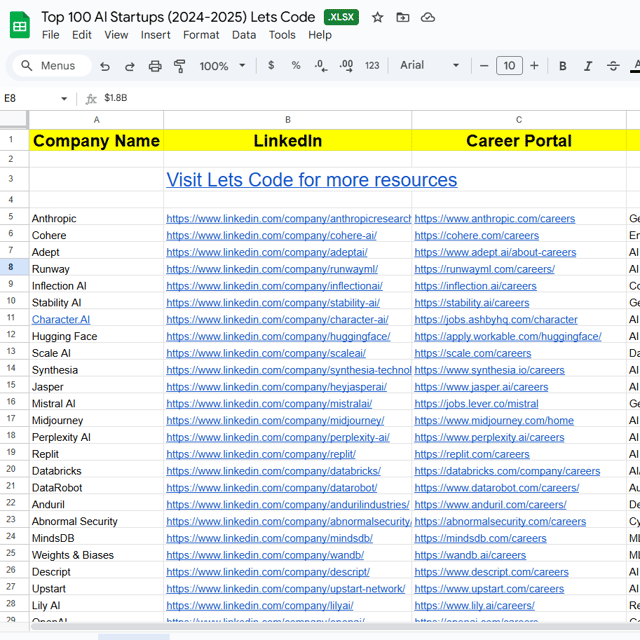Toggle bold formatting
The width and height of the screenshot is (640, 640).
[562, 66]
